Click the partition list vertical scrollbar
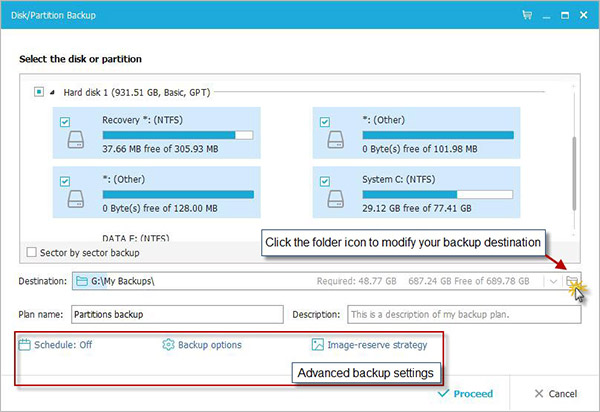Screen dimensions: 600x412 tap(574, 173)
